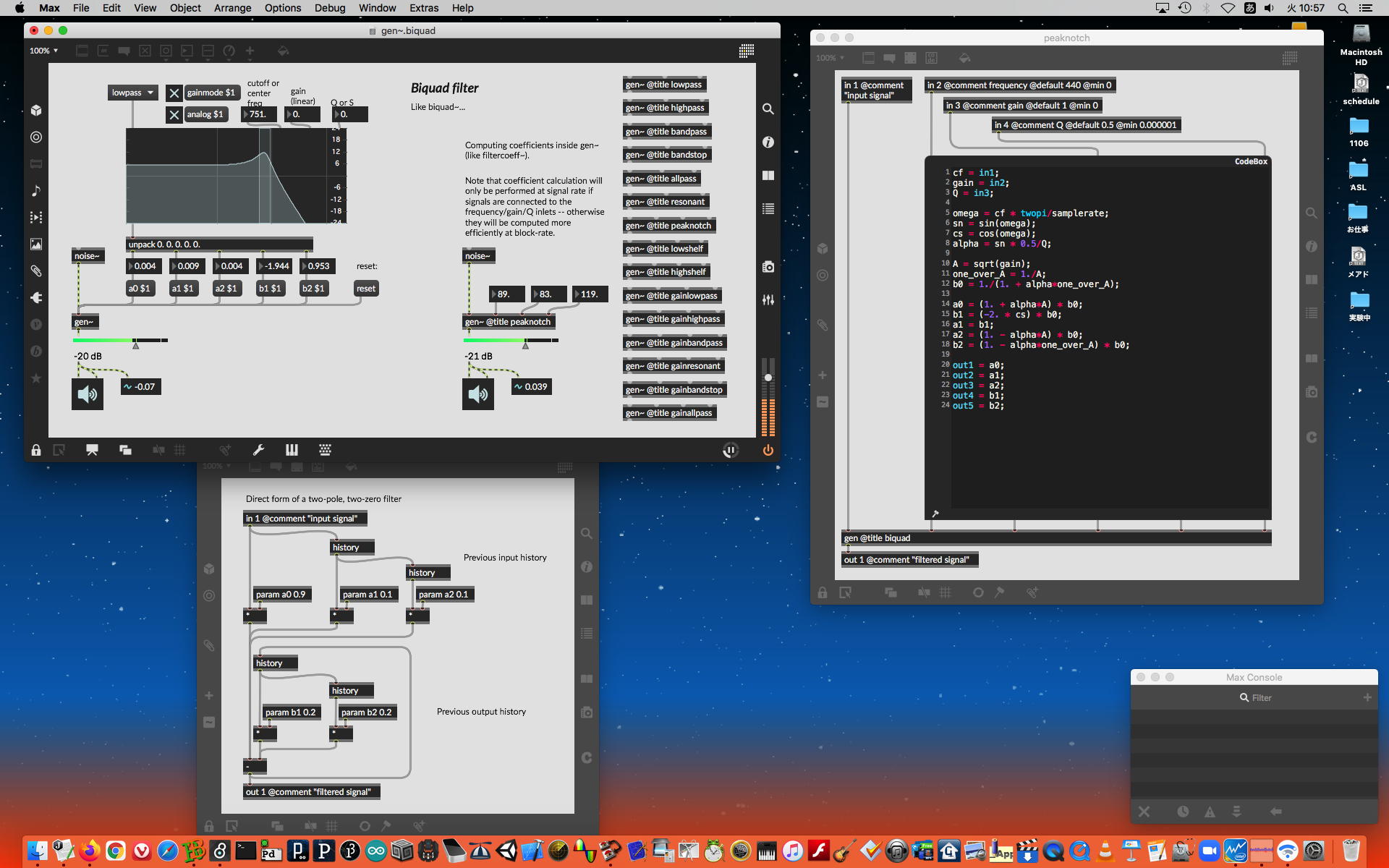This screenshot has width=1389, height=868.
Task: Click the calendar grid icon at top right
Action: point(747,51)
